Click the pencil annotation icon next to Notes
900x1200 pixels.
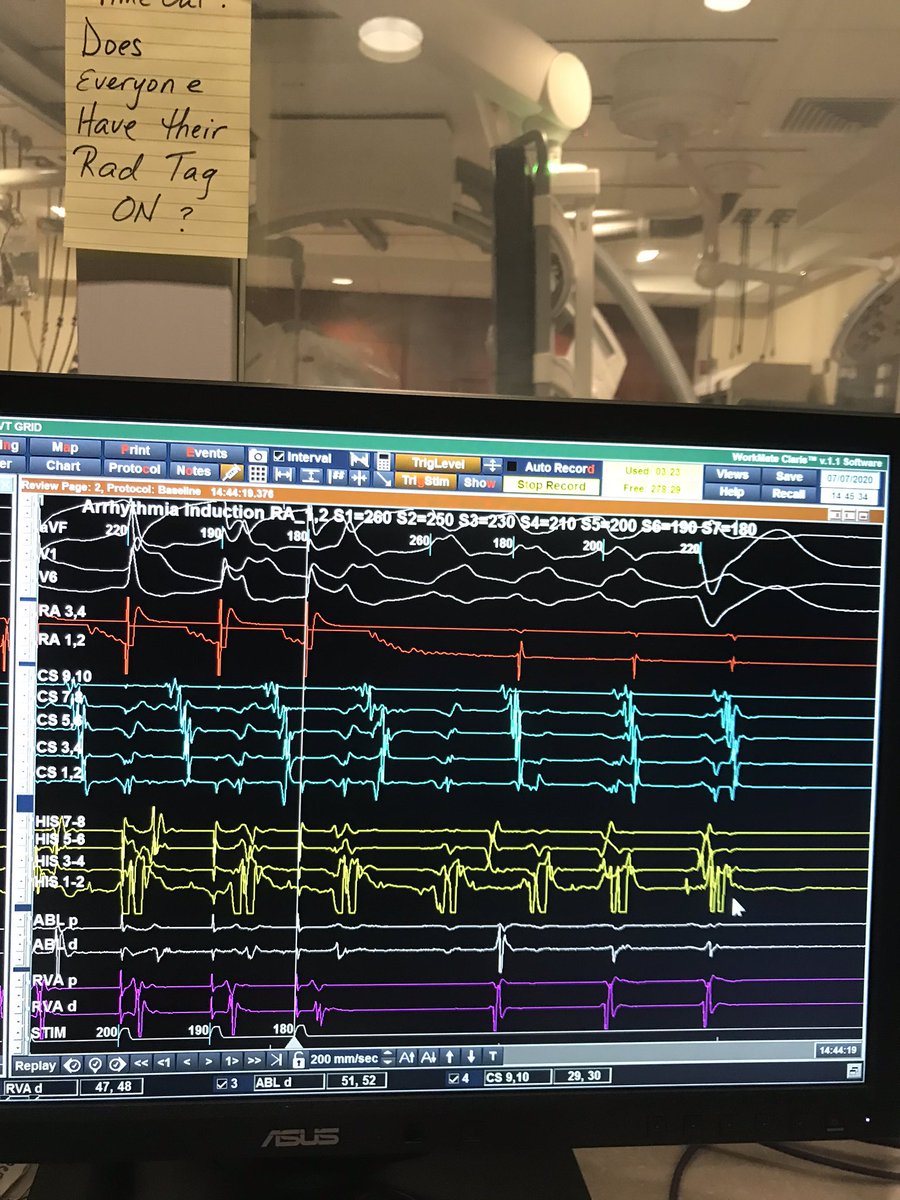tap(231, 472)
